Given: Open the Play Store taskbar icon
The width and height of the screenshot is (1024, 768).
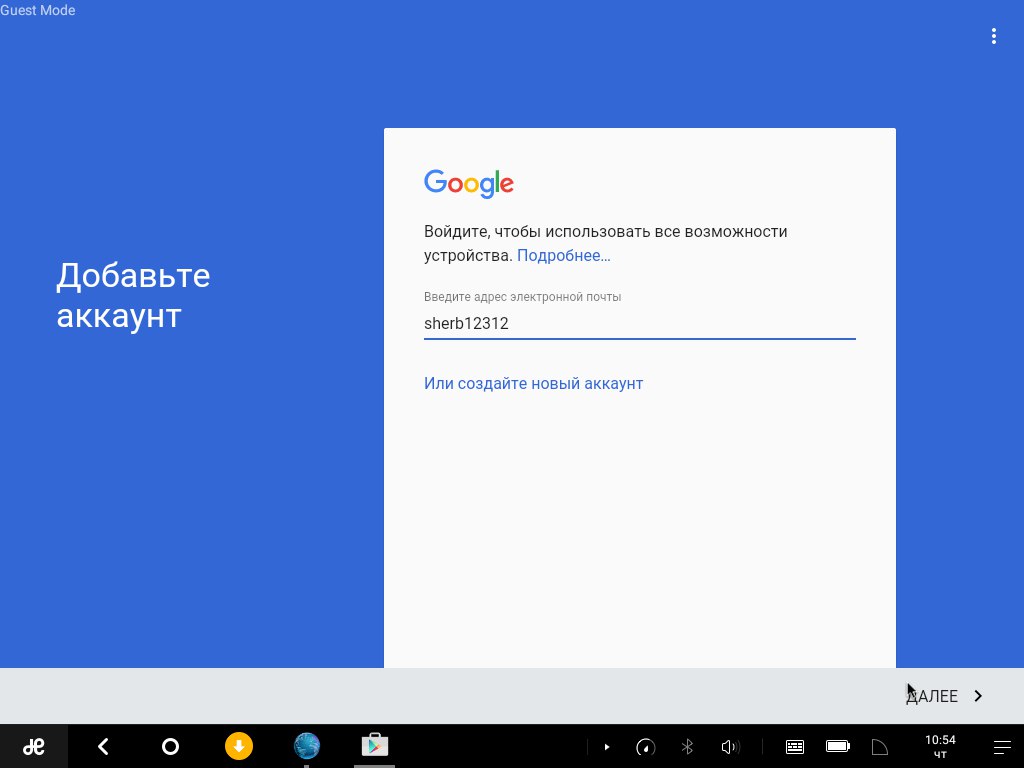Looking at the screenshot, I should [x=375, y=746].
